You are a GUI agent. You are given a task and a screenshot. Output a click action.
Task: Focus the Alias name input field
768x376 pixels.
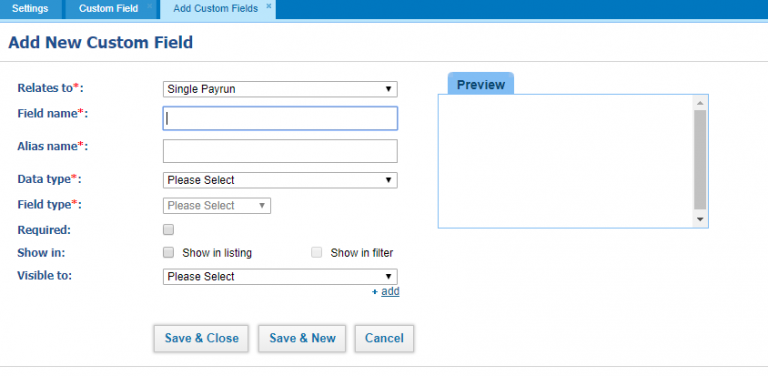[x=280, y=151]
